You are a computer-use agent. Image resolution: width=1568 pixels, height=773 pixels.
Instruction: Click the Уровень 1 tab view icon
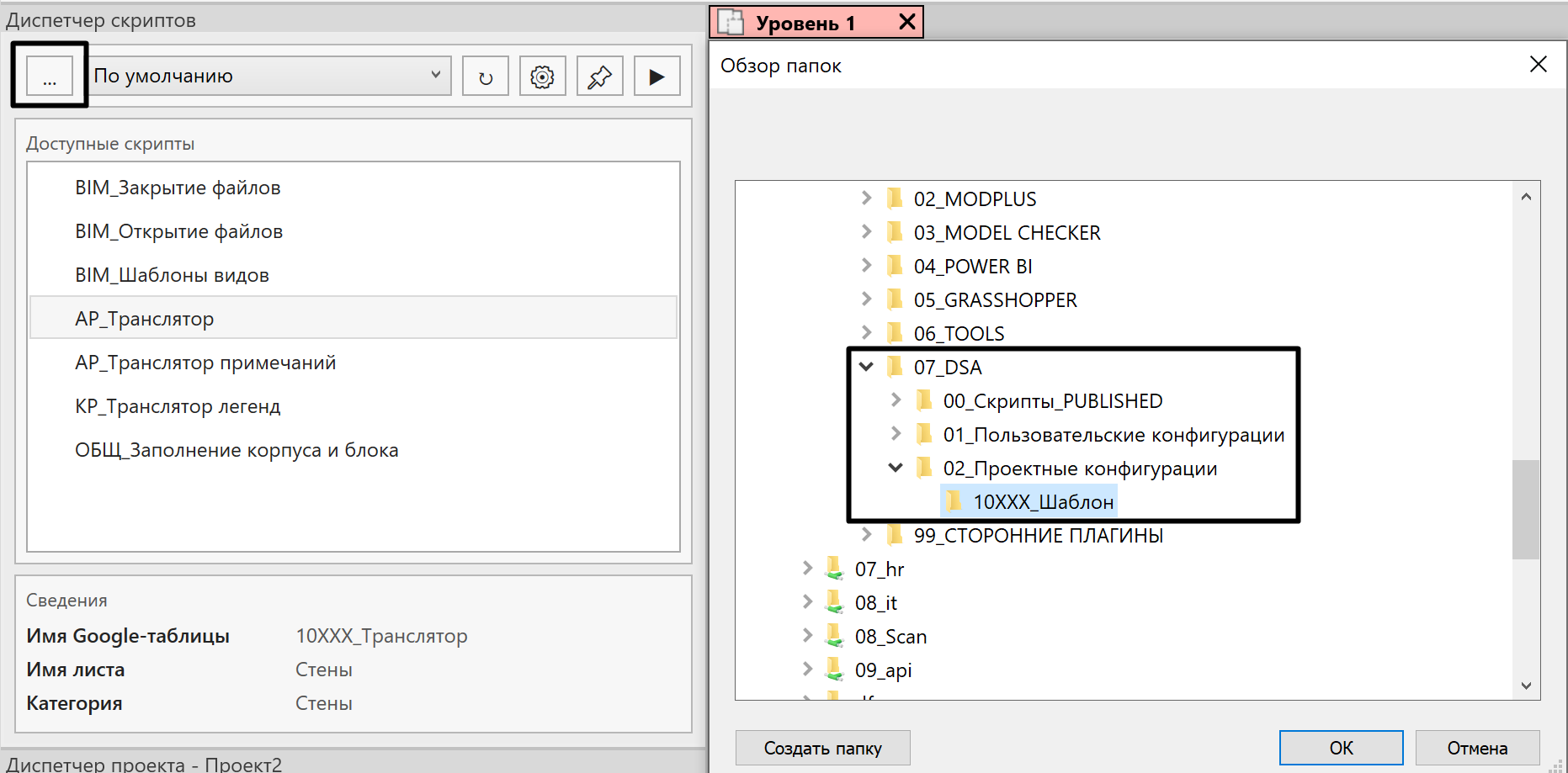tap(731, 22)
